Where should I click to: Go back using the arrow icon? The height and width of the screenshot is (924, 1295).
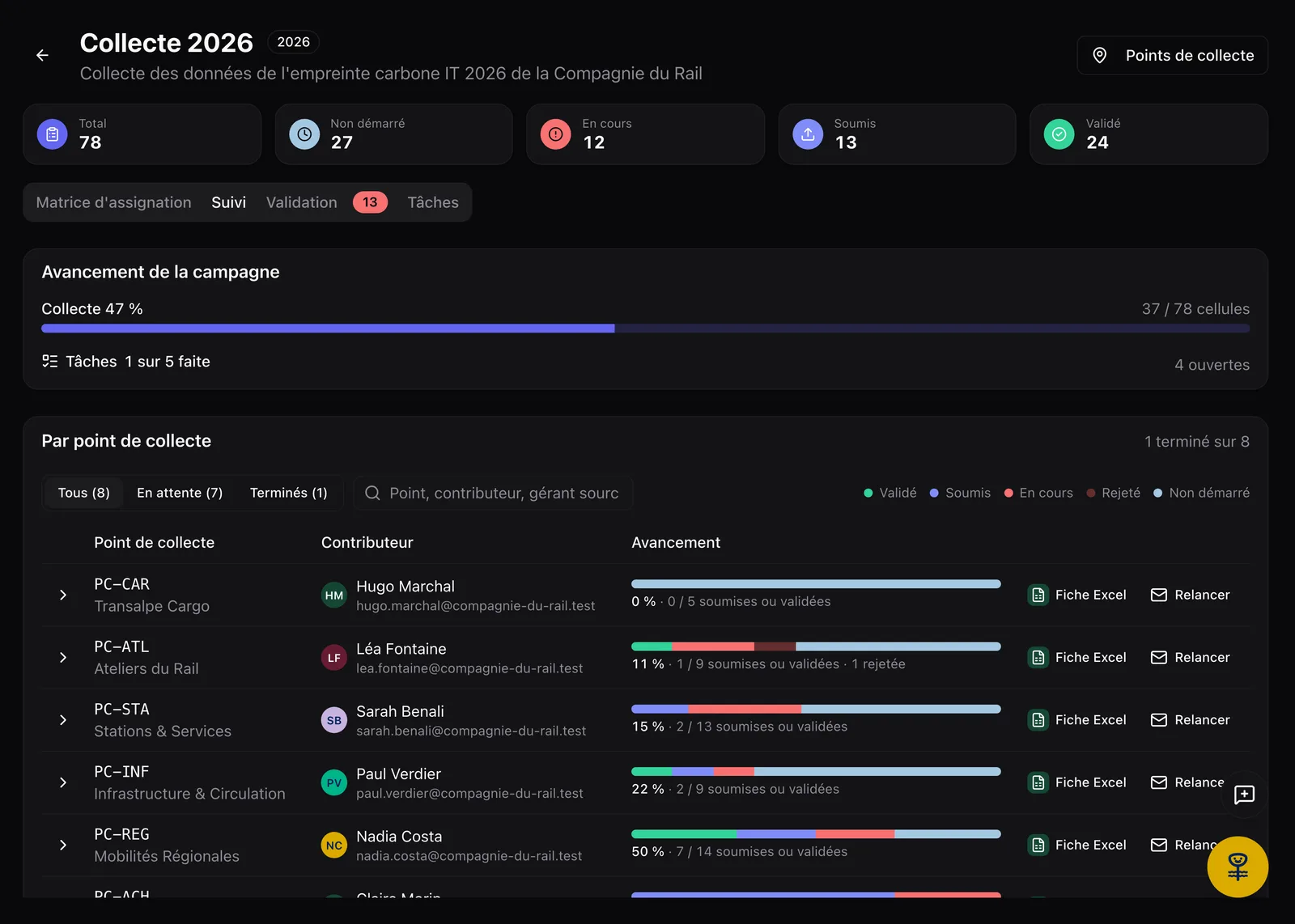(x=42, y=55)
